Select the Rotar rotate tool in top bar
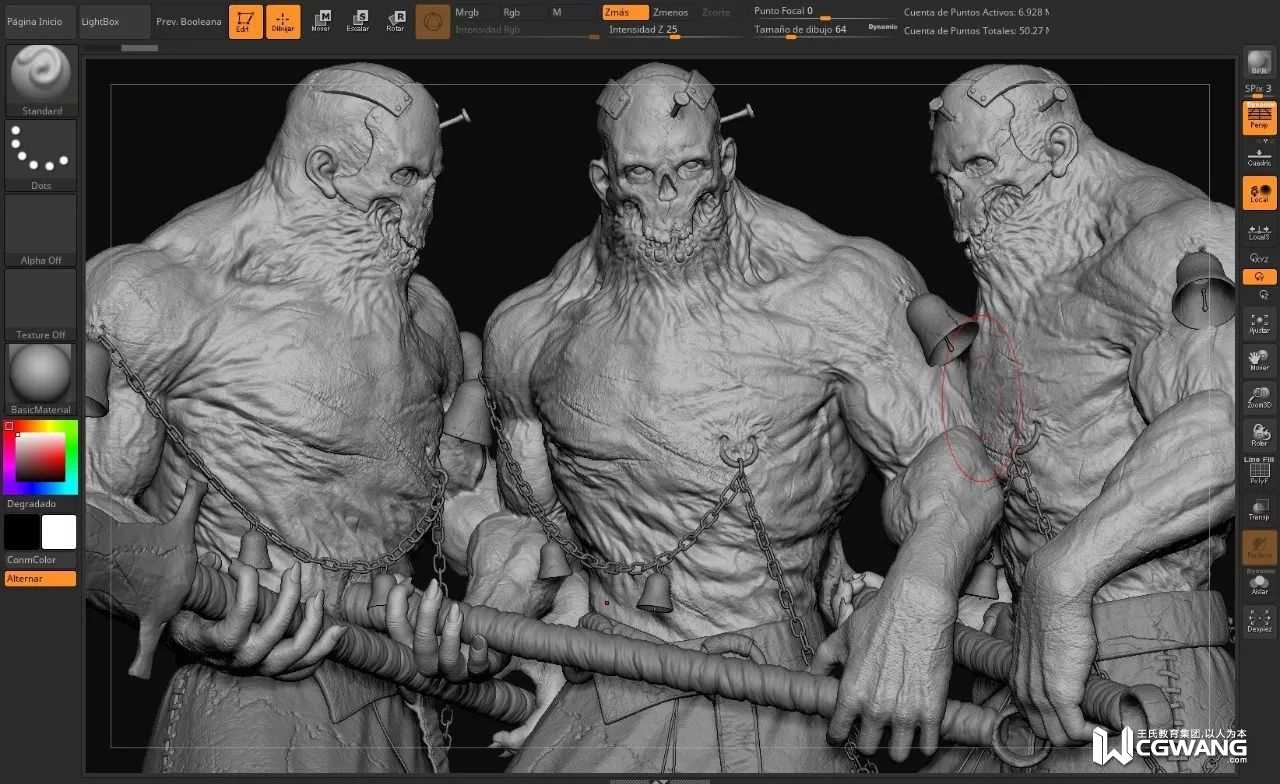Viewport: 1280px width, 784px height. [395, 21]
